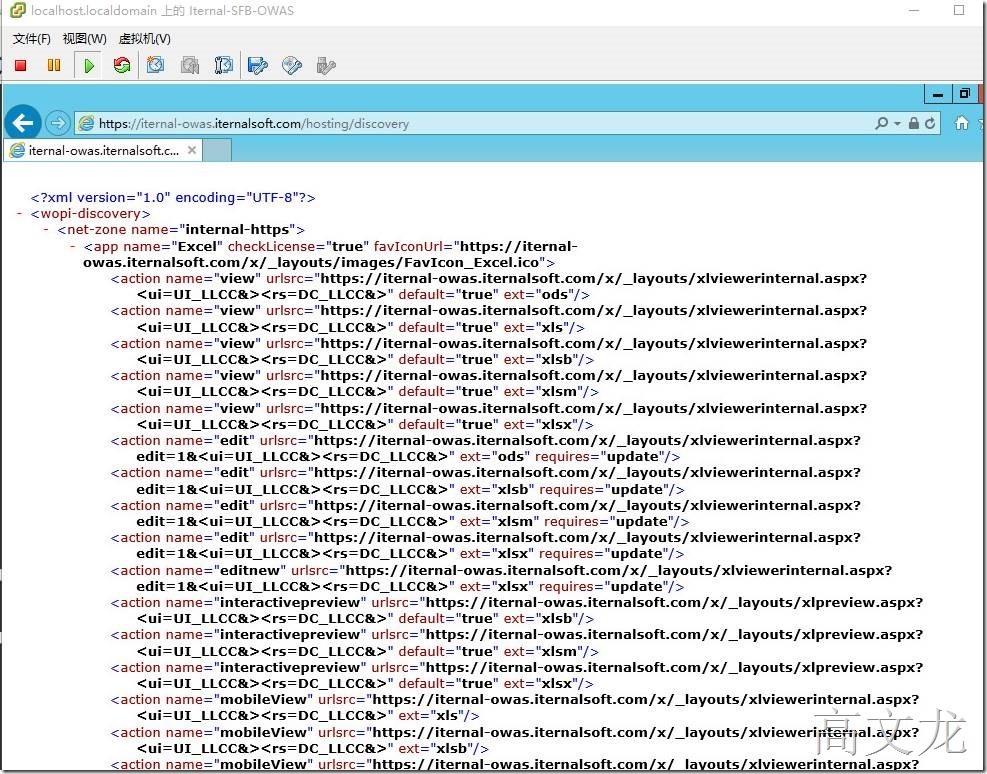Click interactivepreview action line with ext="xlsx"

(517, 675)
